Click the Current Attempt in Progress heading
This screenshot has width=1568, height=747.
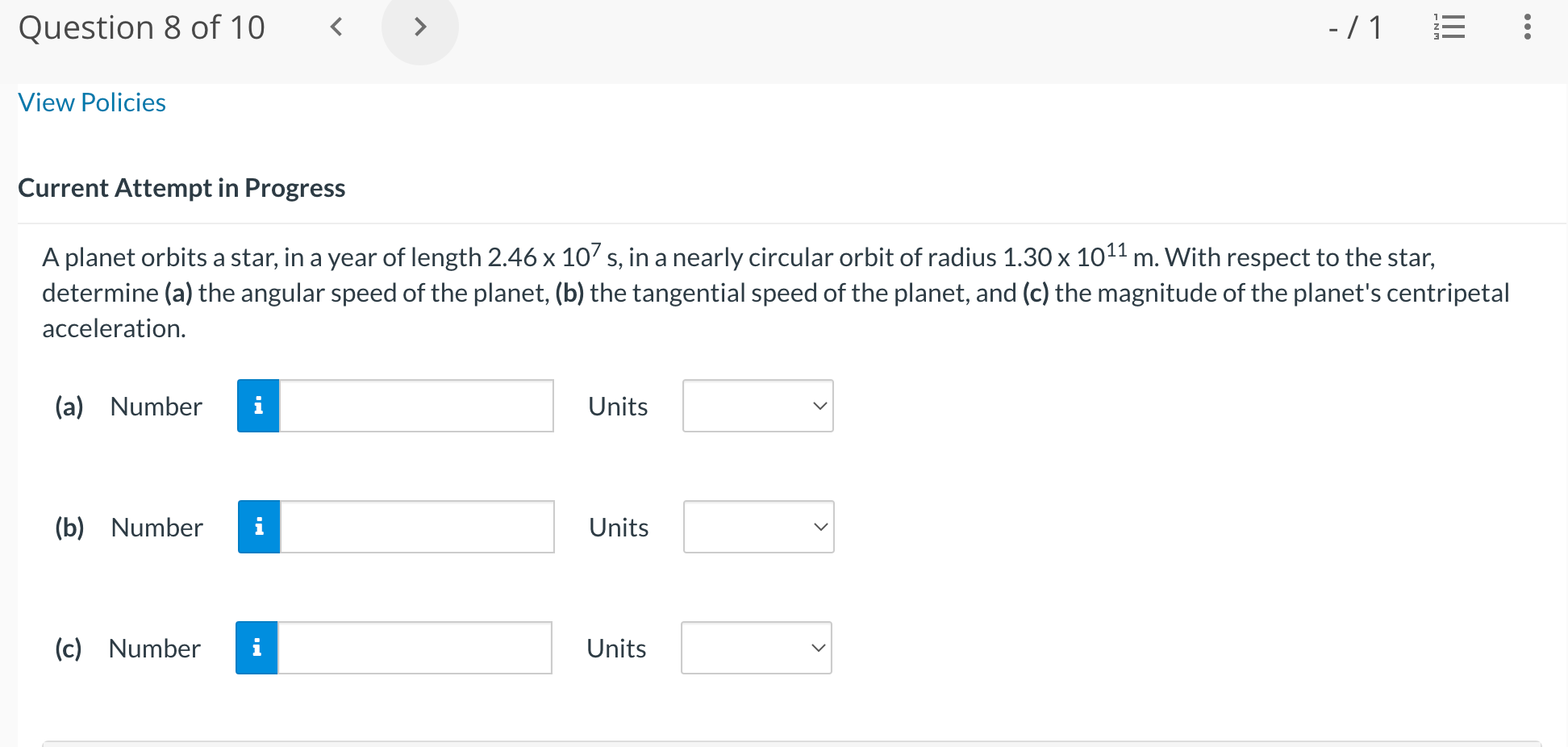click(181, 188)
